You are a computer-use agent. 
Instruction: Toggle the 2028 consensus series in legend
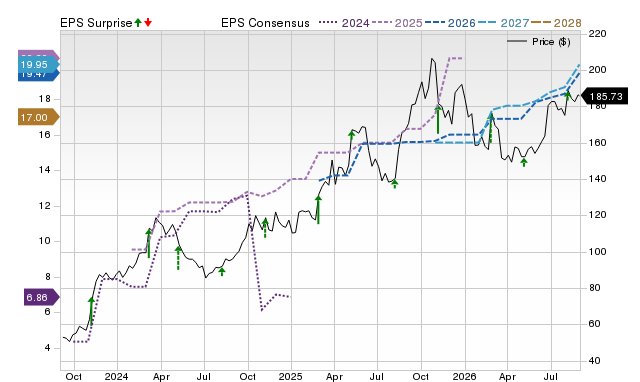(556, 23)
